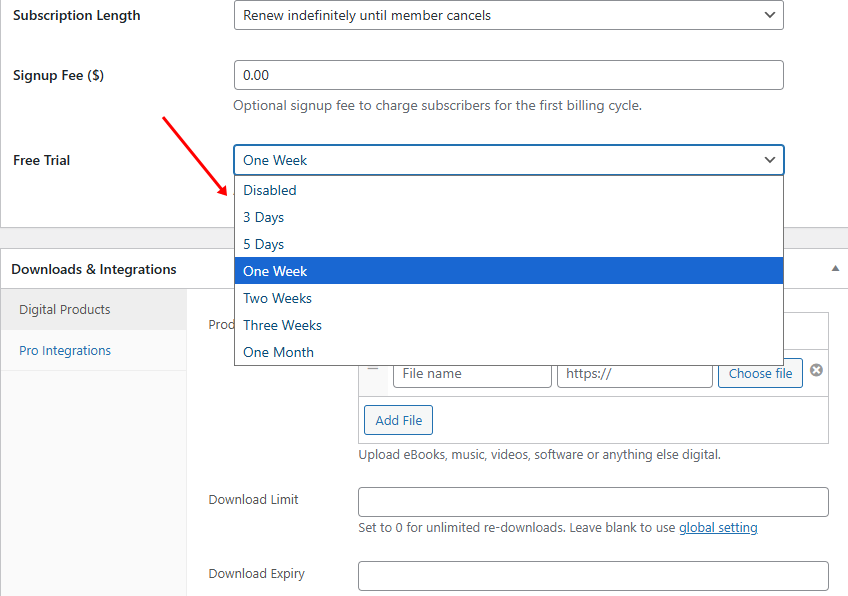Viewport: 848px width, 596px height.
Task: Click the Download Limit input field
Action: [x=593, y=502]
